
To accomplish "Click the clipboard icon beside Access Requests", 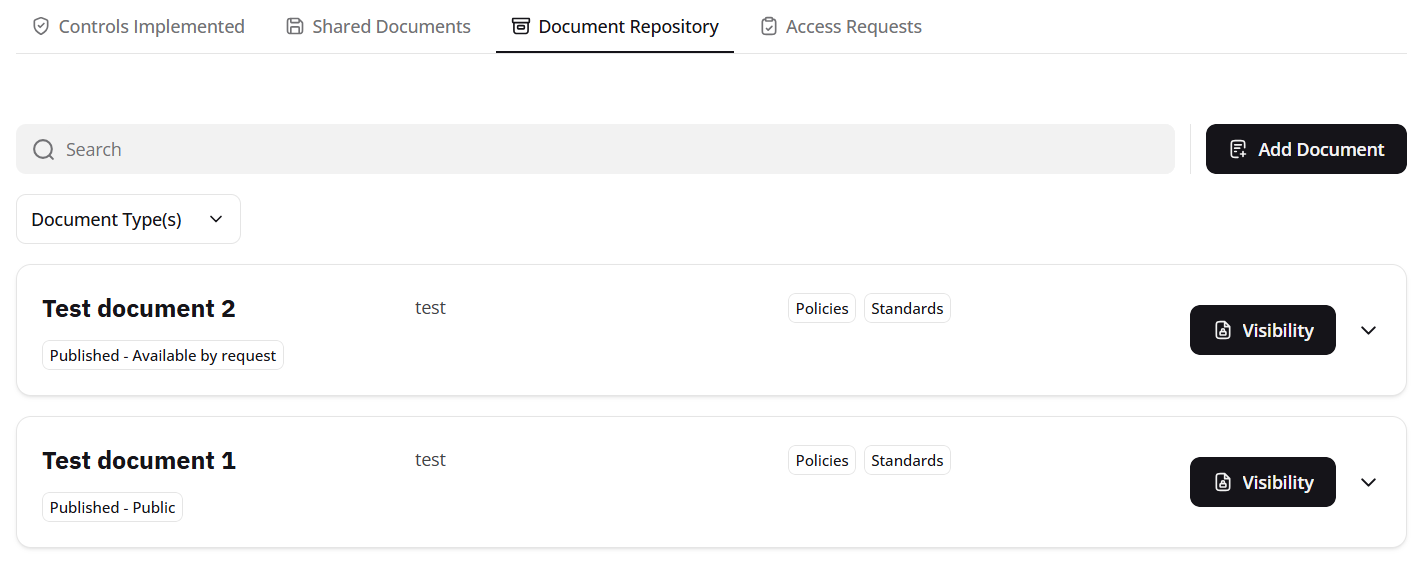I will (x=768, y=27).
